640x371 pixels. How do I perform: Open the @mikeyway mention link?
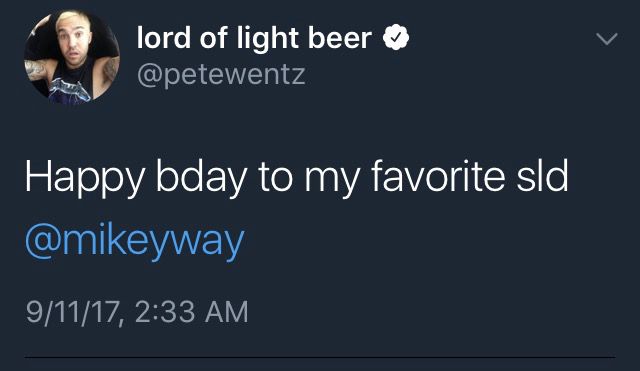[135, 241]
